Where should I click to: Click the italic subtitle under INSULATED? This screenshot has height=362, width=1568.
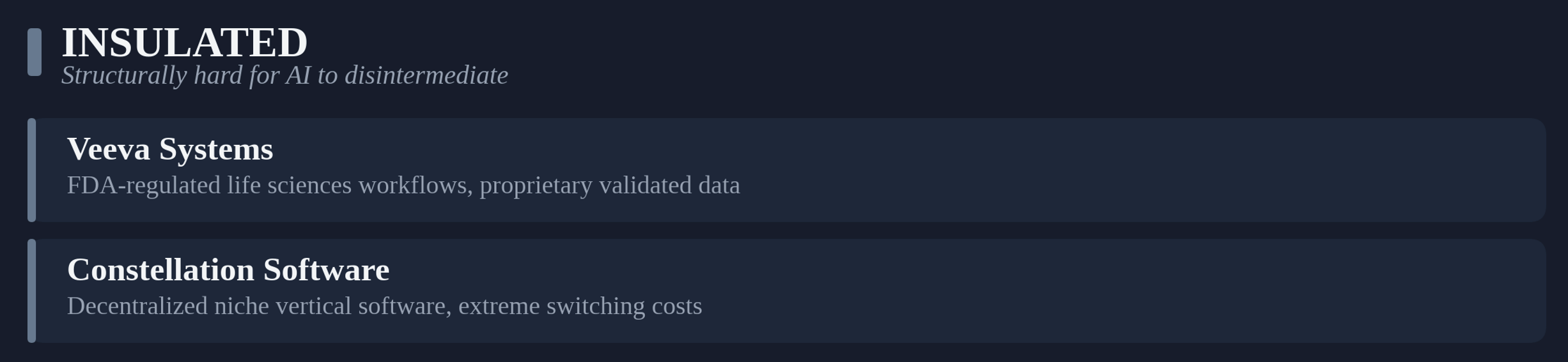[x=284, y=75]
